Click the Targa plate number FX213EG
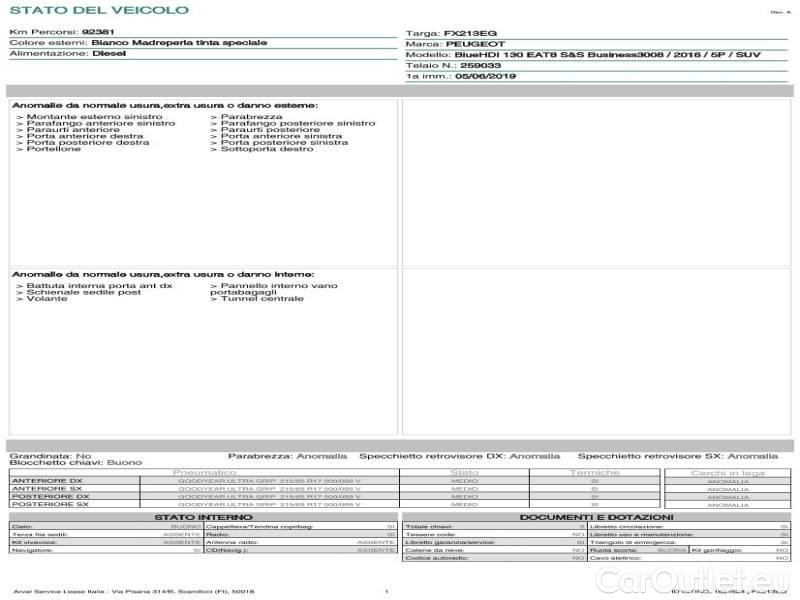Viewport: 800px width, 600px height. coord(470,34)
